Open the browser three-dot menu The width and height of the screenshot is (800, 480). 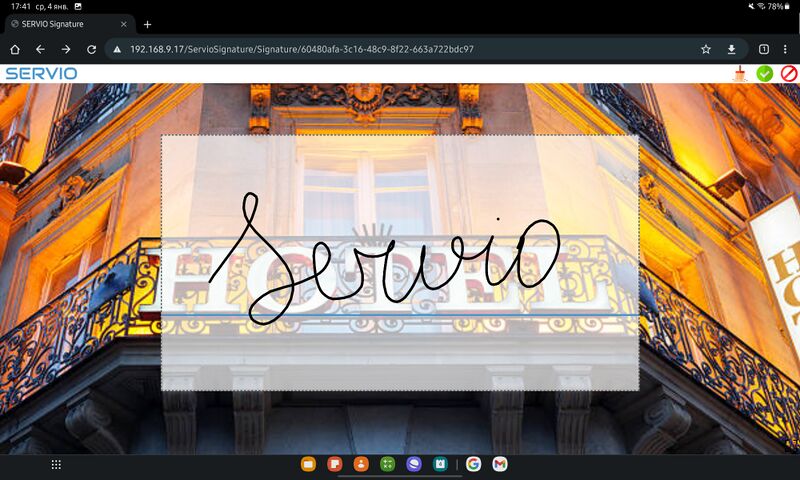tap(786, 49)
